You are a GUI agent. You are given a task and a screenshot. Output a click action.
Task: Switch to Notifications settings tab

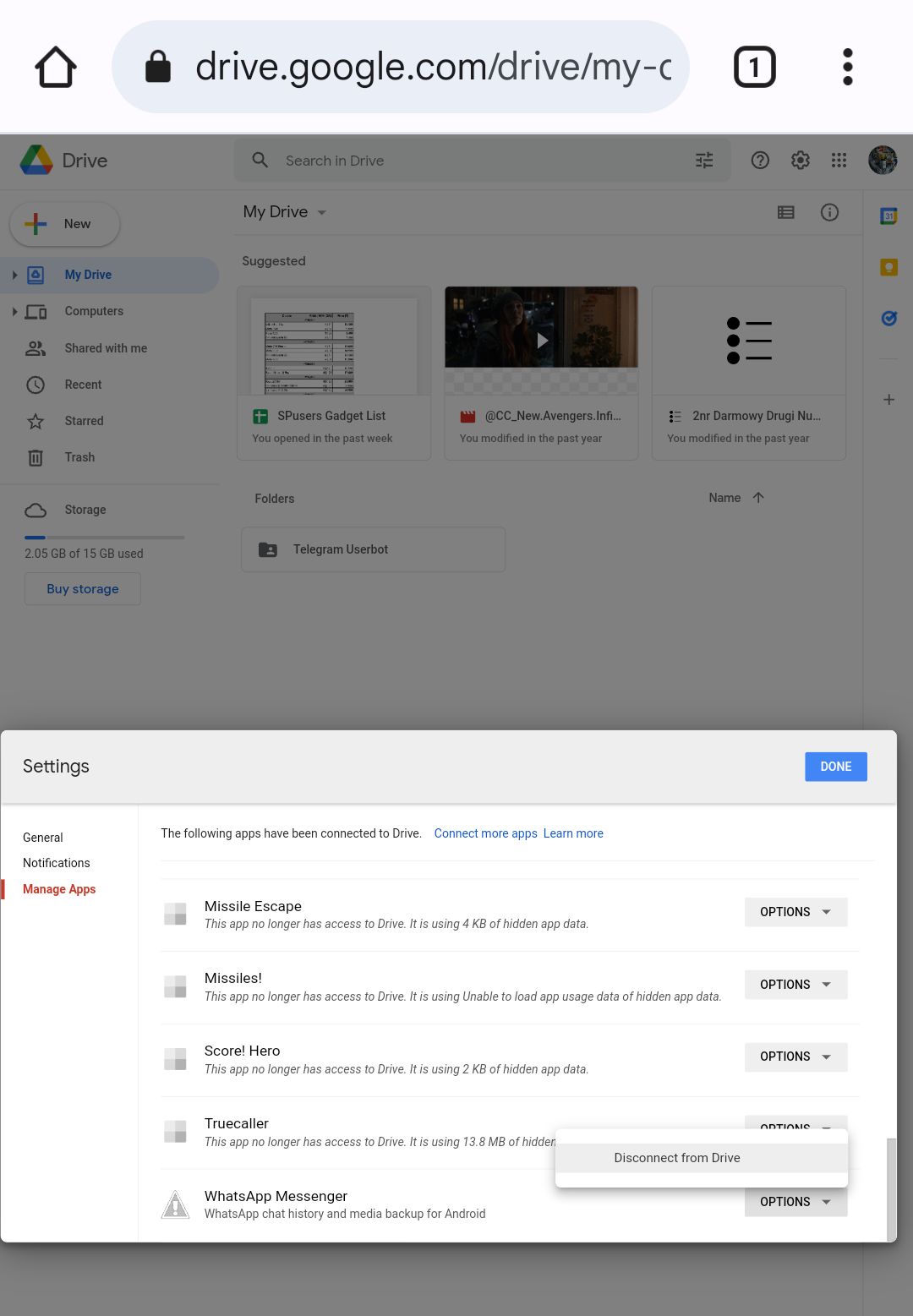click(x=57, y=863)
